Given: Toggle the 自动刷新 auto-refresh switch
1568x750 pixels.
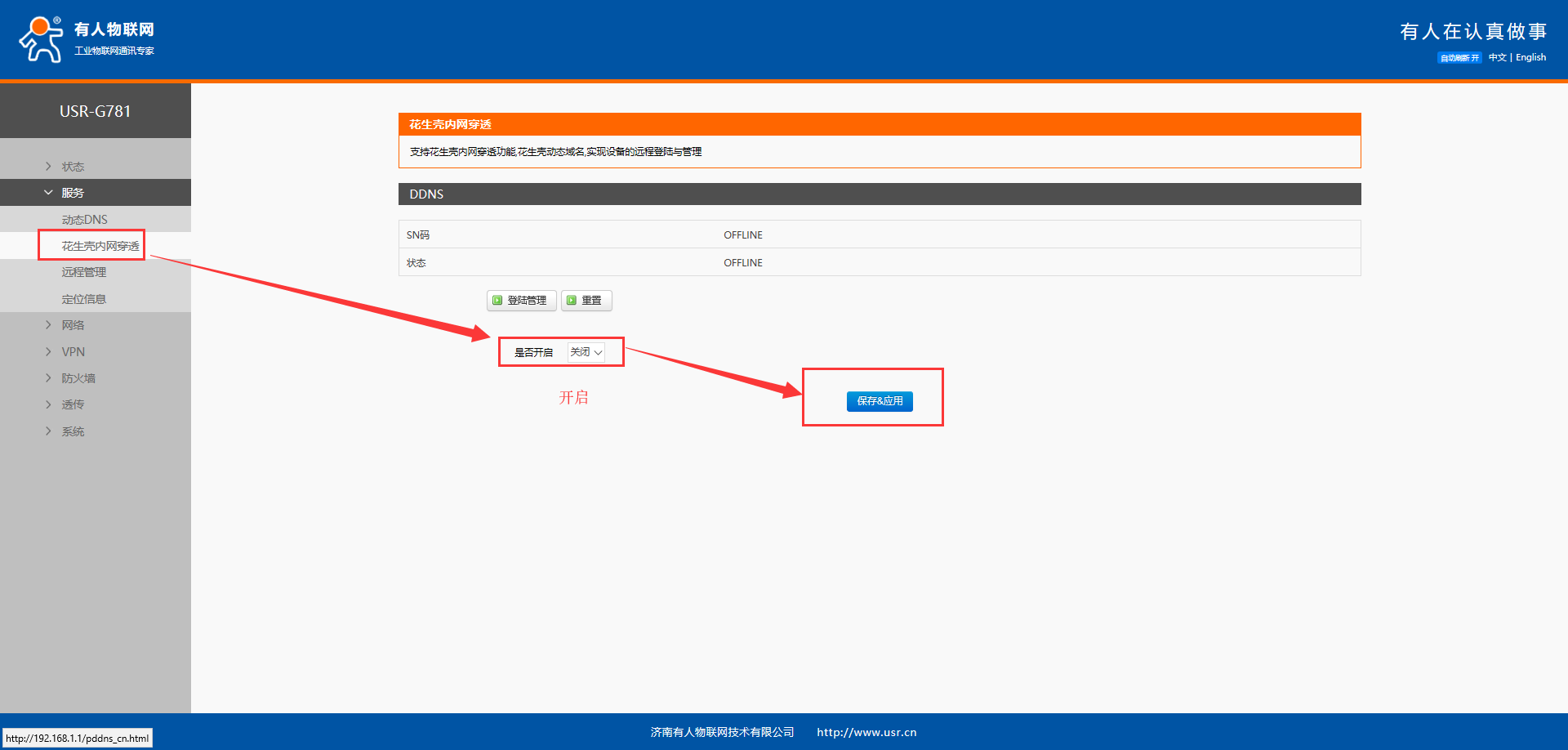Looking at the screenshot, I should [1459, 58].
